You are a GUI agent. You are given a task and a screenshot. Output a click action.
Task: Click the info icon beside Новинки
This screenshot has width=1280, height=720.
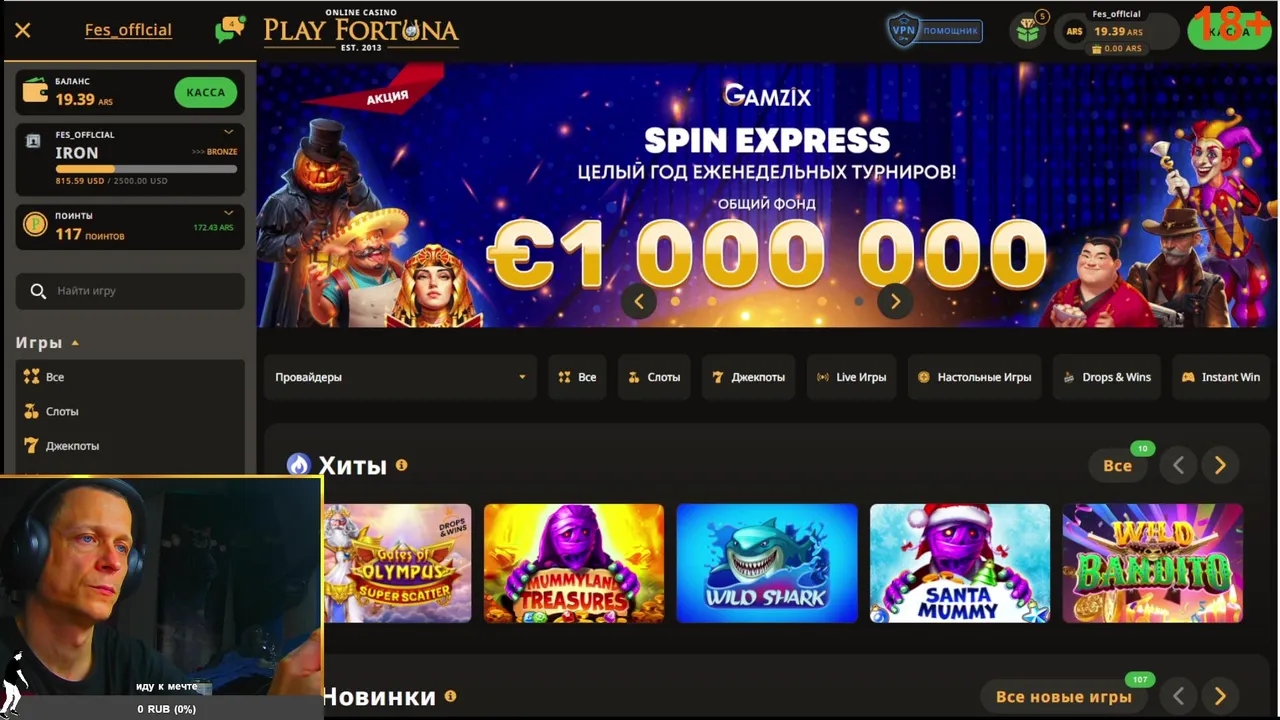[450, 696]
